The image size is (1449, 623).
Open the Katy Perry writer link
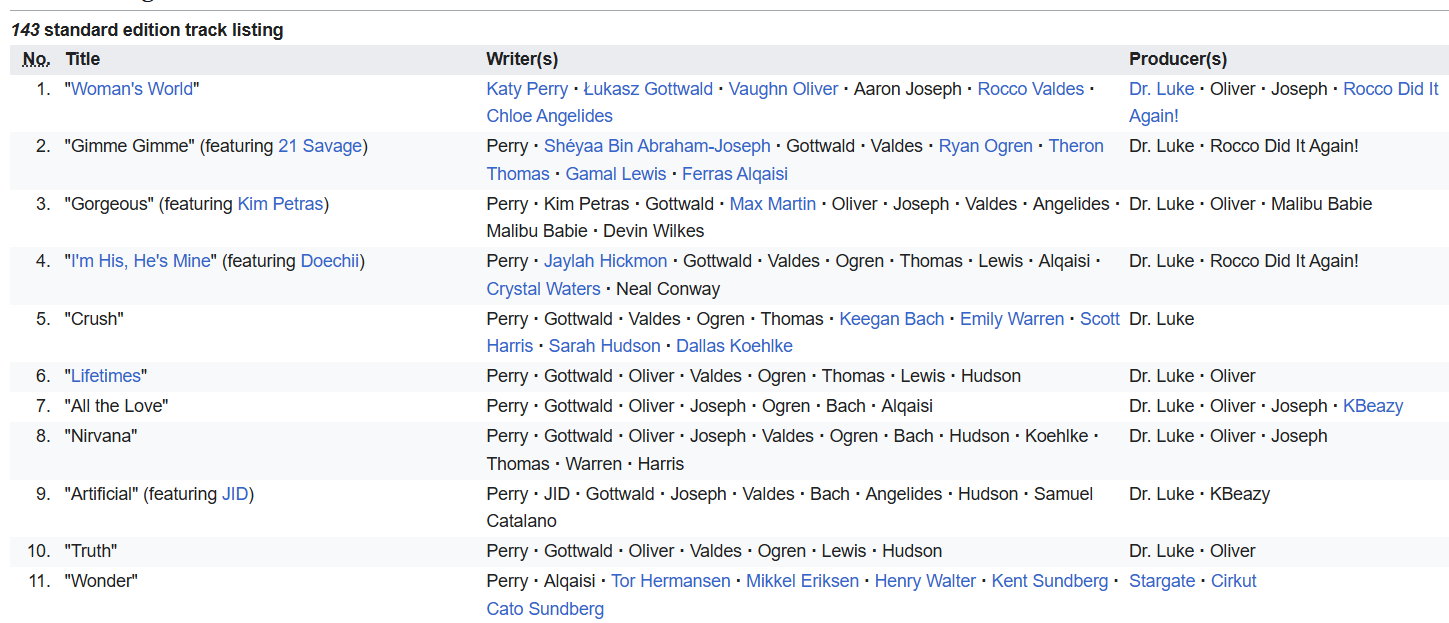click(x=527, y=89)
